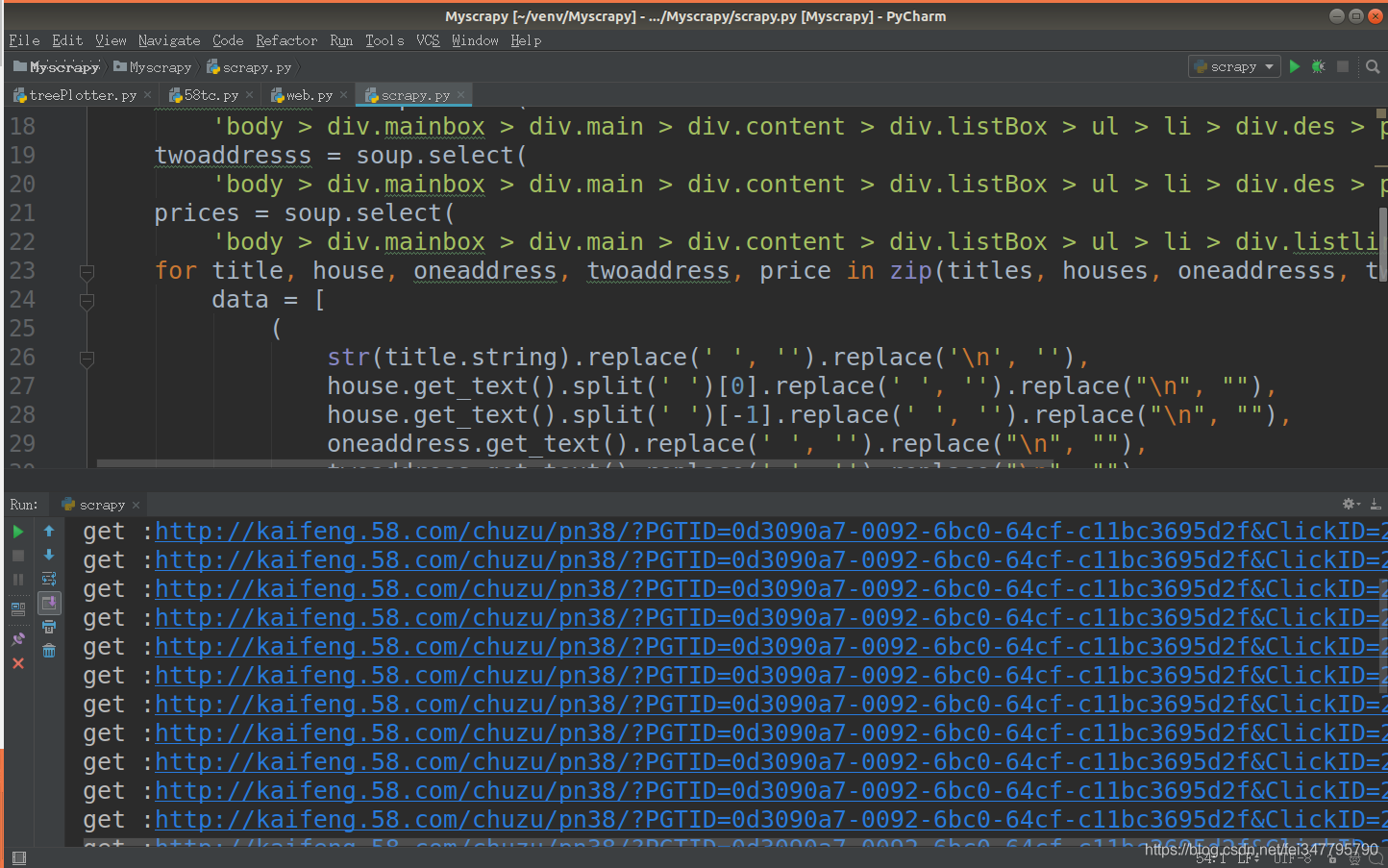The width and height of the screenshot is (1388, 868).
Task: Open the Refactor menu
Action: (x=286, y=40)
